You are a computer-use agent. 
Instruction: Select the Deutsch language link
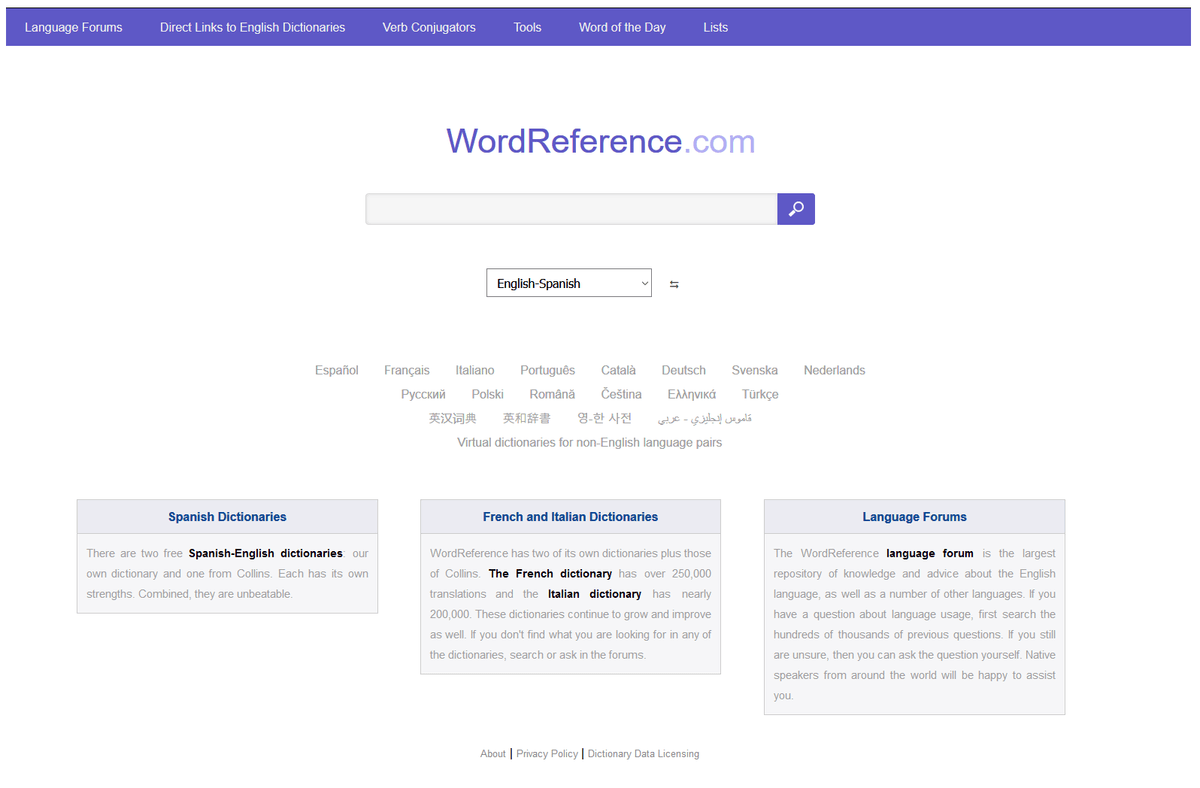point(683,370)
